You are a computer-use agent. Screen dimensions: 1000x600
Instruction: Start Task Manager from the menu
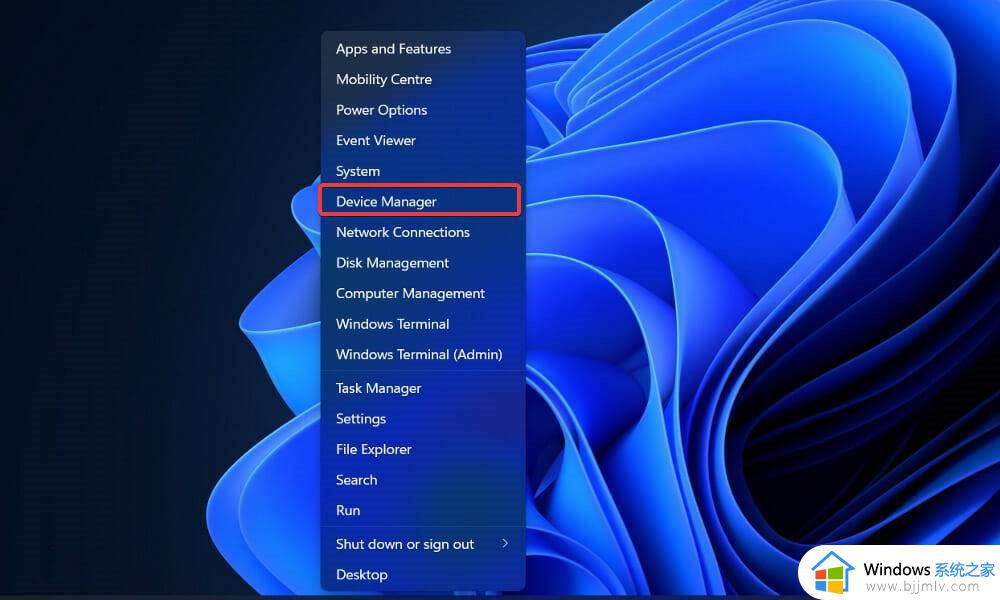378,388
